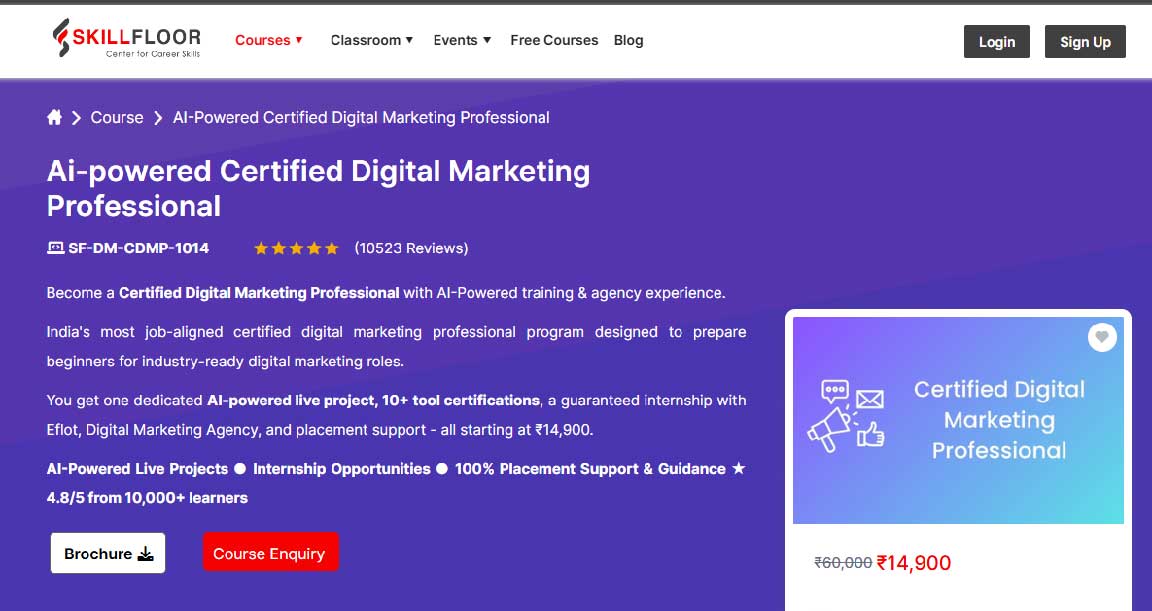
Task: Open the Certified Digital Marketing Professional thumbnail
Action: pyautogui.click(x=958, y=420)
